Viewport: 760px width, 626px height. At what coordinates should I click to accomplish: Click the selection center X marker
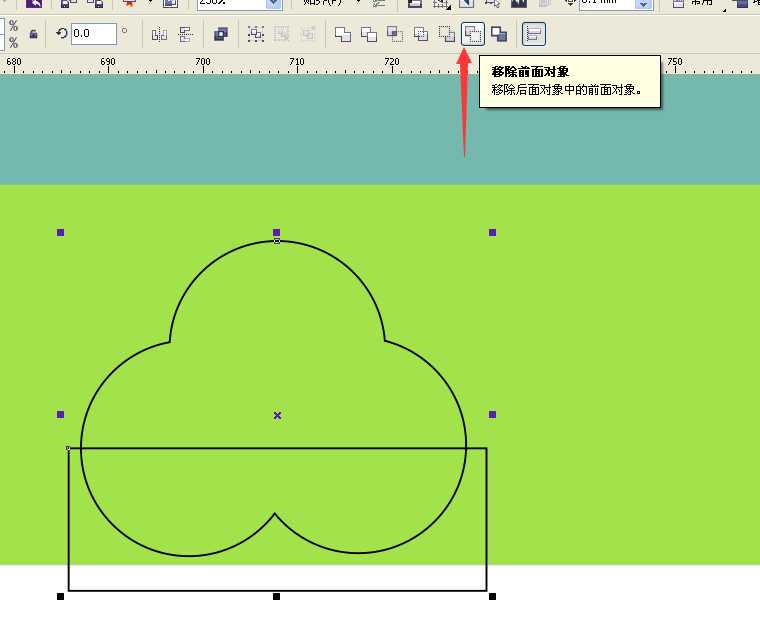point(277,415)
